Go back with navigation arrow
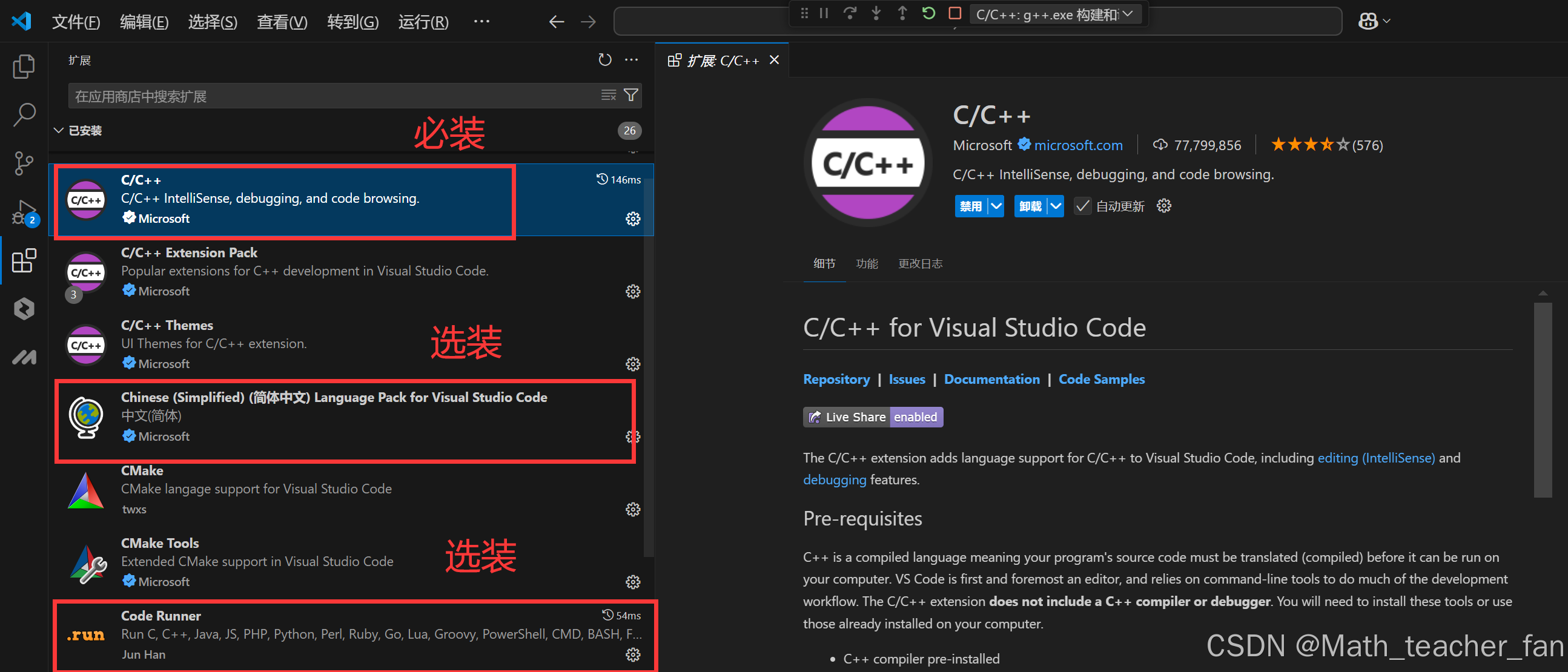Viewport: 1568px width, 672px height. click(557, 22)
